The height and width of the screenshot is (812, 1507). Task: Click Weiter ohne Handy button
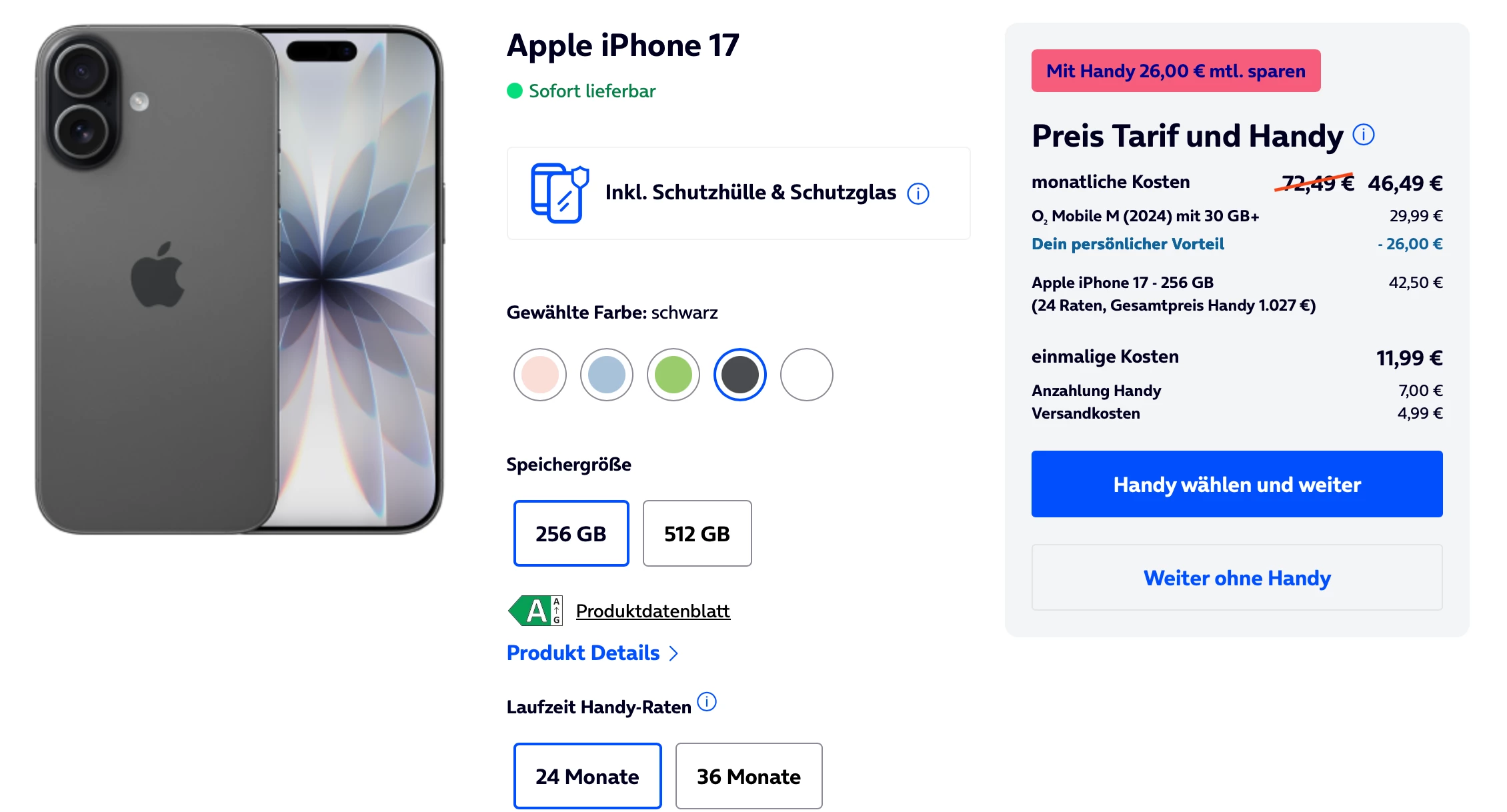(x=1237, y=577)
